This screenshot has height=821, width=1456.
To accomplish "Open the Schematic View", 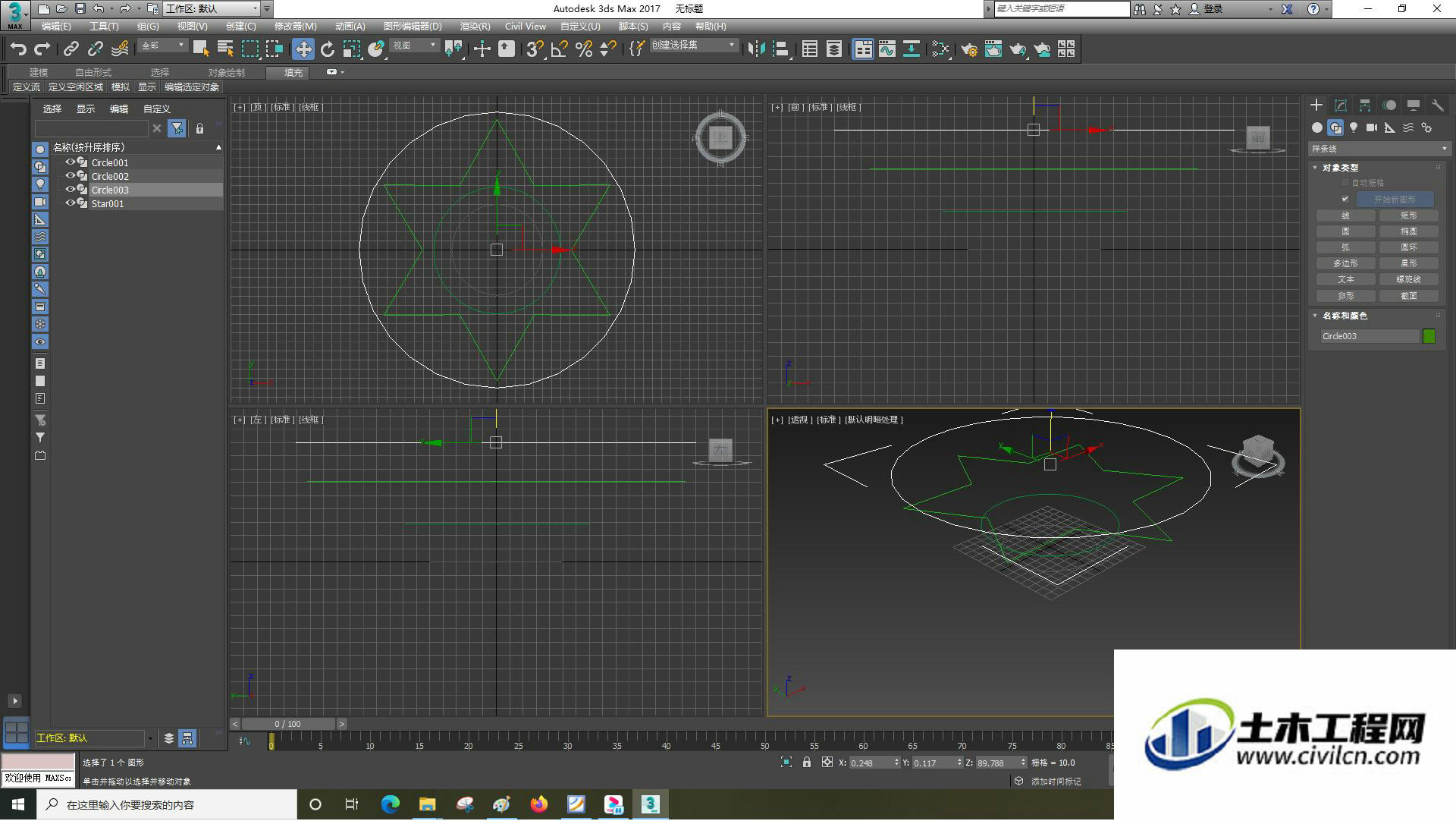I will click(x=912, y=49).
